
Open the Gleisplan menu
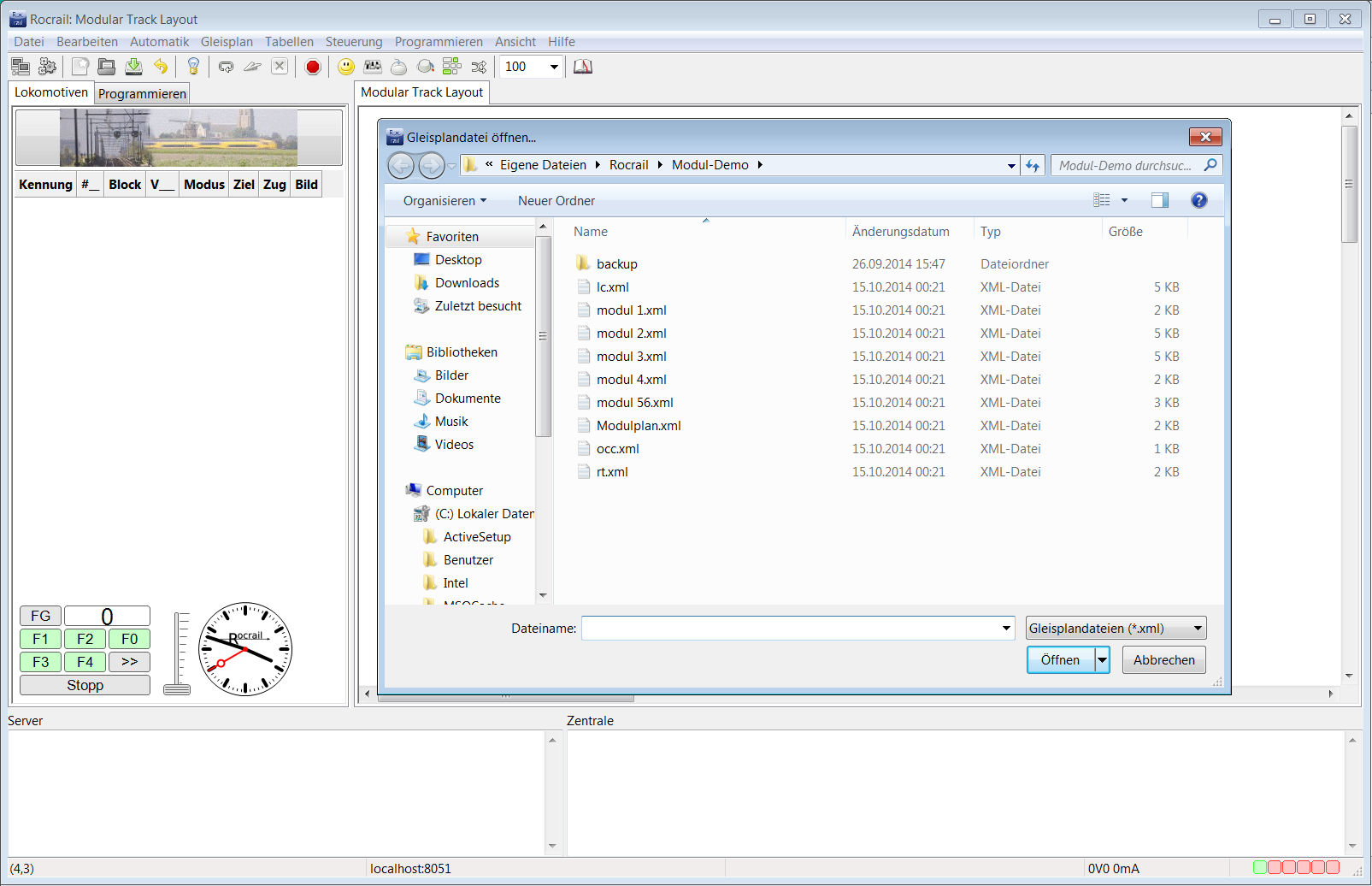coord(227,42)
